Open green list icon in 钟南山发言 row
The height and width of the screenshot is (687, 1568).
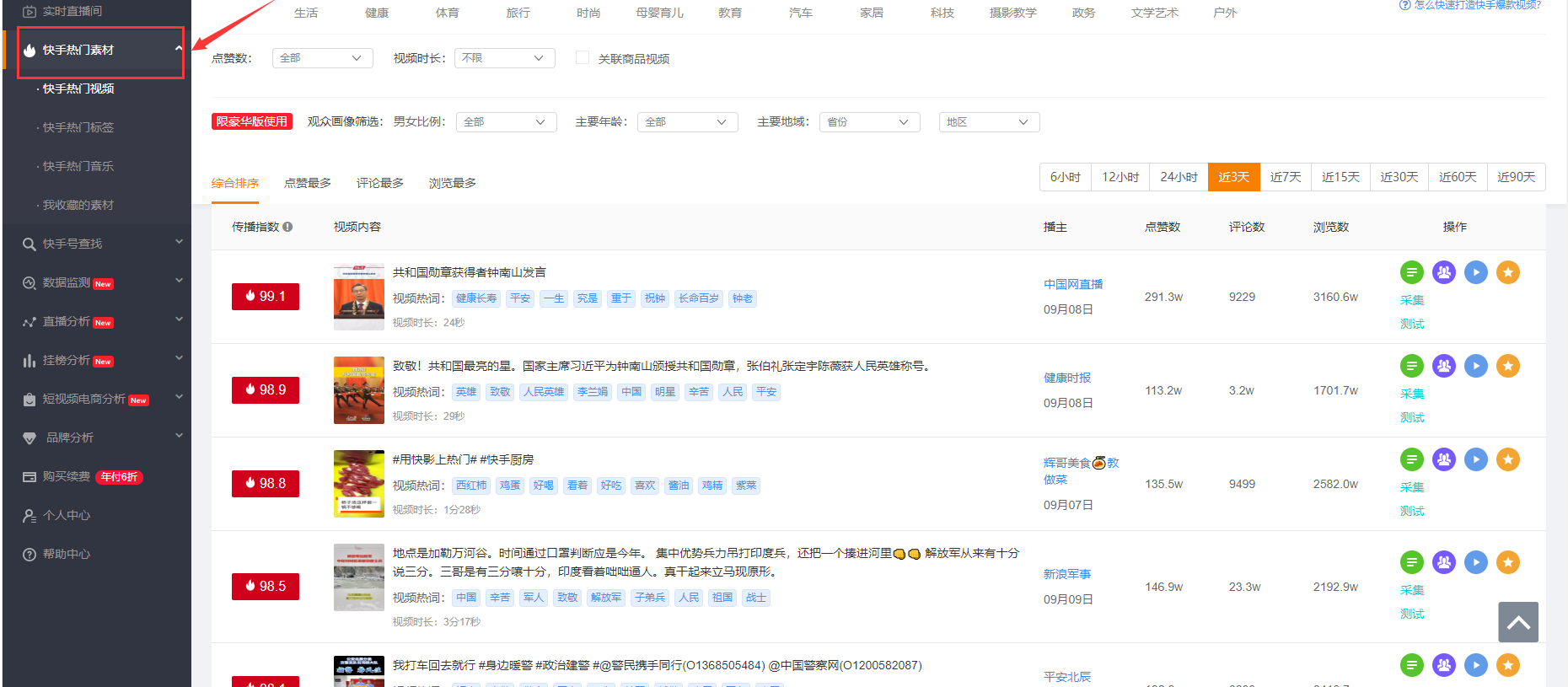[x=1412, y=272]
